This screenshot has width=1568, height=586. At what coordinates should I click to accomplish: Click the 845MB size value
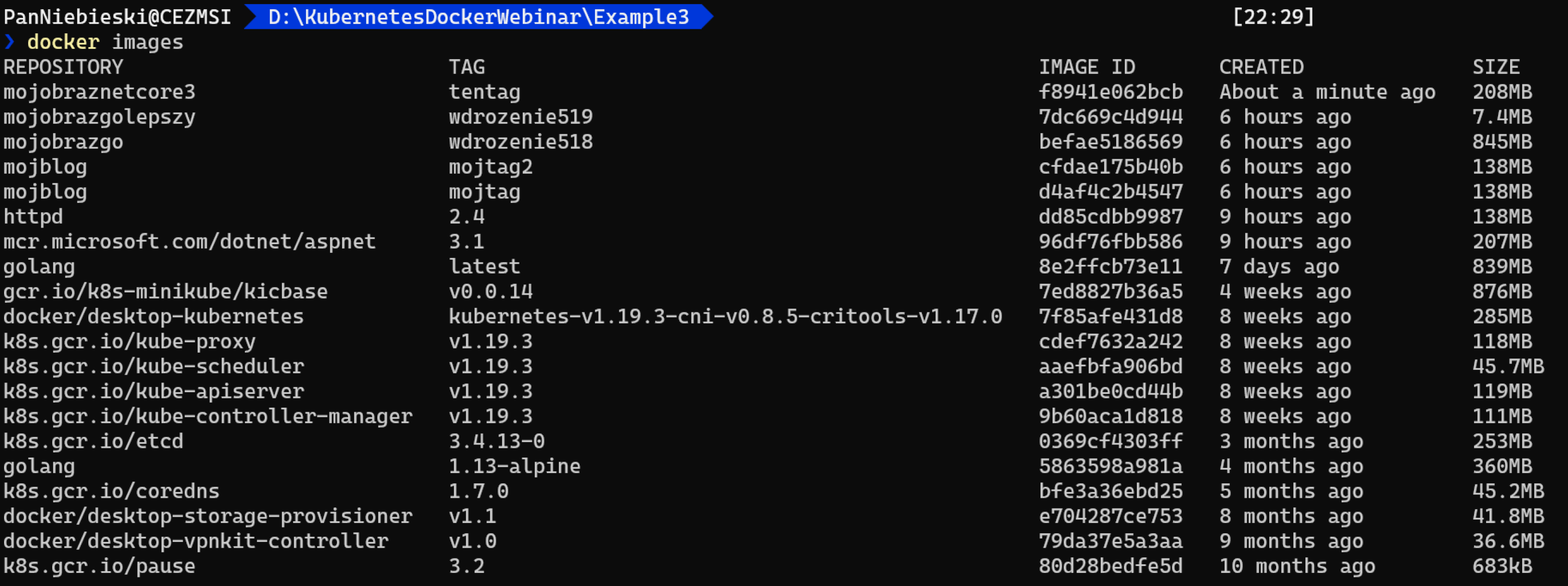[x=1502, y=141]
